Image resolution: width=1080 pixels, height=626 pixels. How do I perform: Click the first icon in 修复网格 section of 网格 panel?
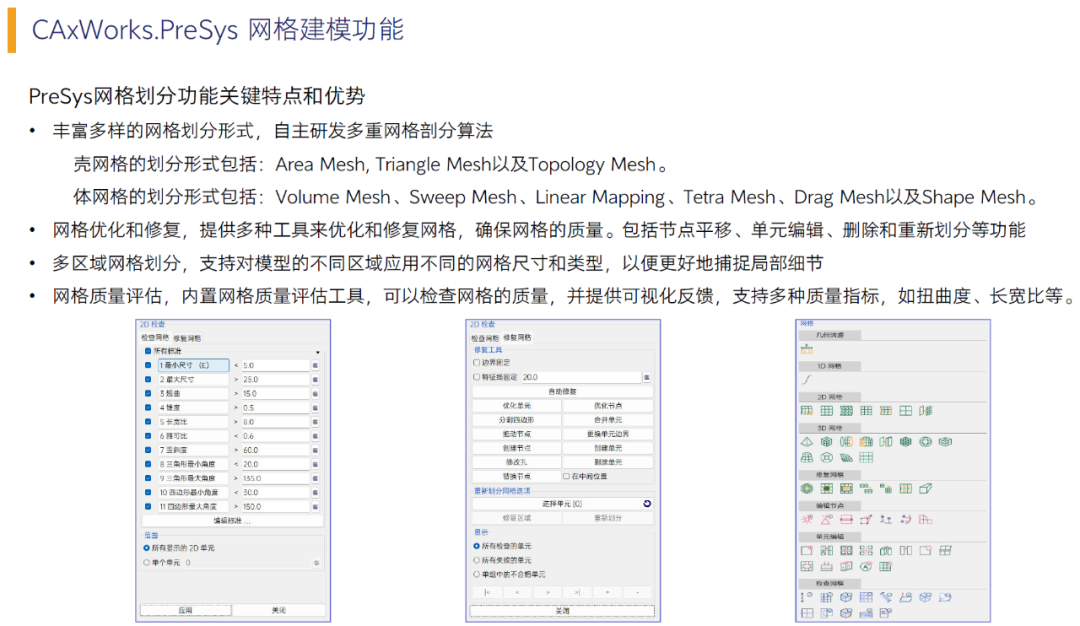click(x=807, y=489)
